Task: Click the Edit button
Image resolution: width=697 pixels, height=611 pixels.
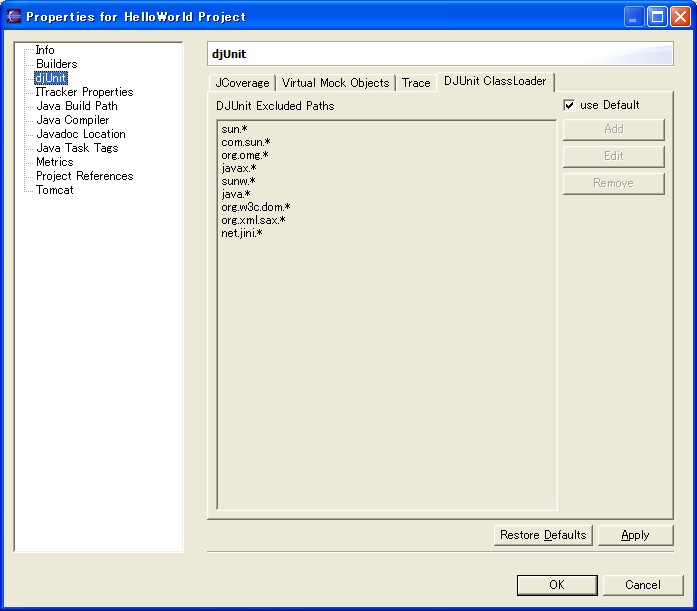Action: tap(614, 156)
